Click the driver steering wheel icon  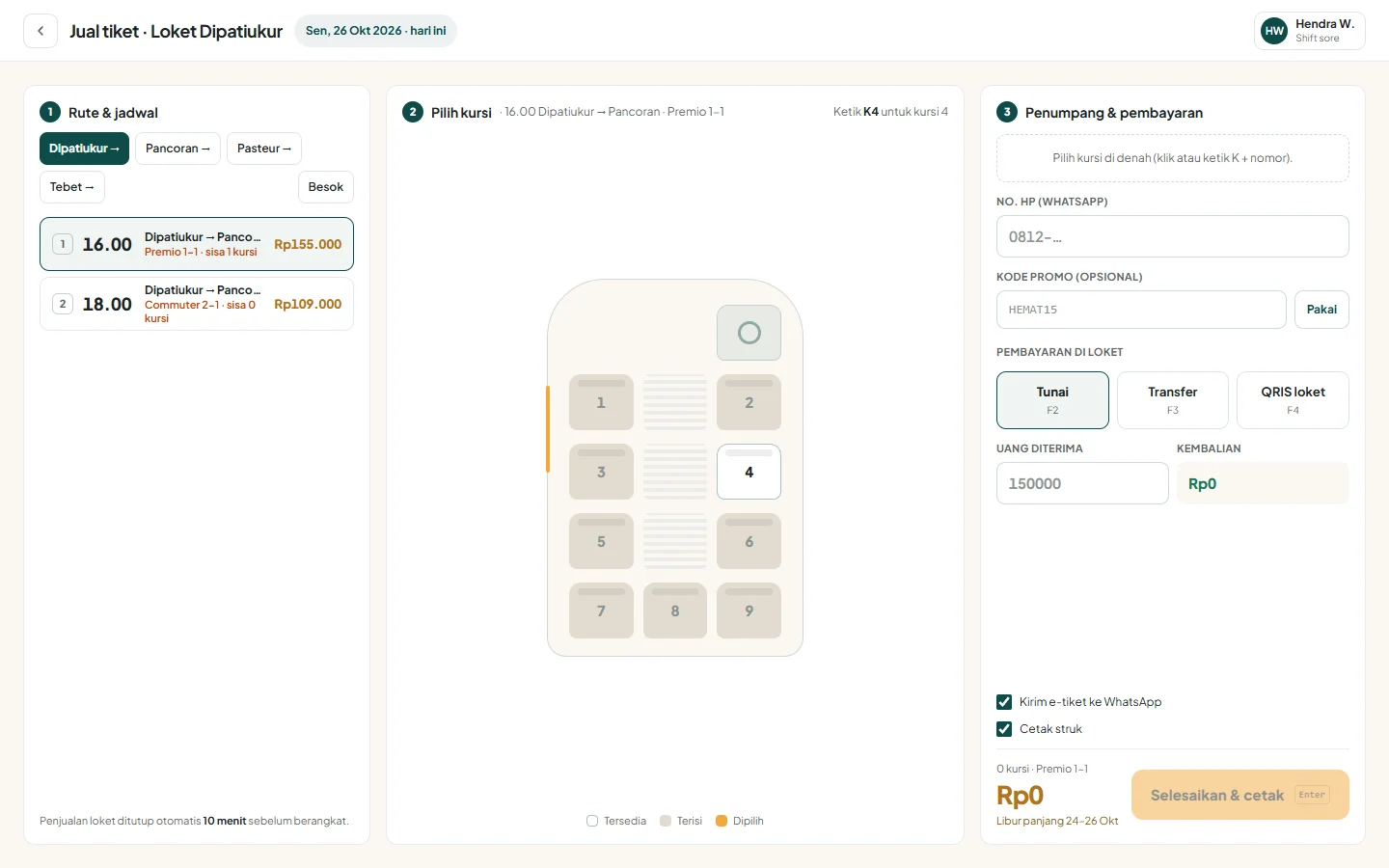click(749, 333)
